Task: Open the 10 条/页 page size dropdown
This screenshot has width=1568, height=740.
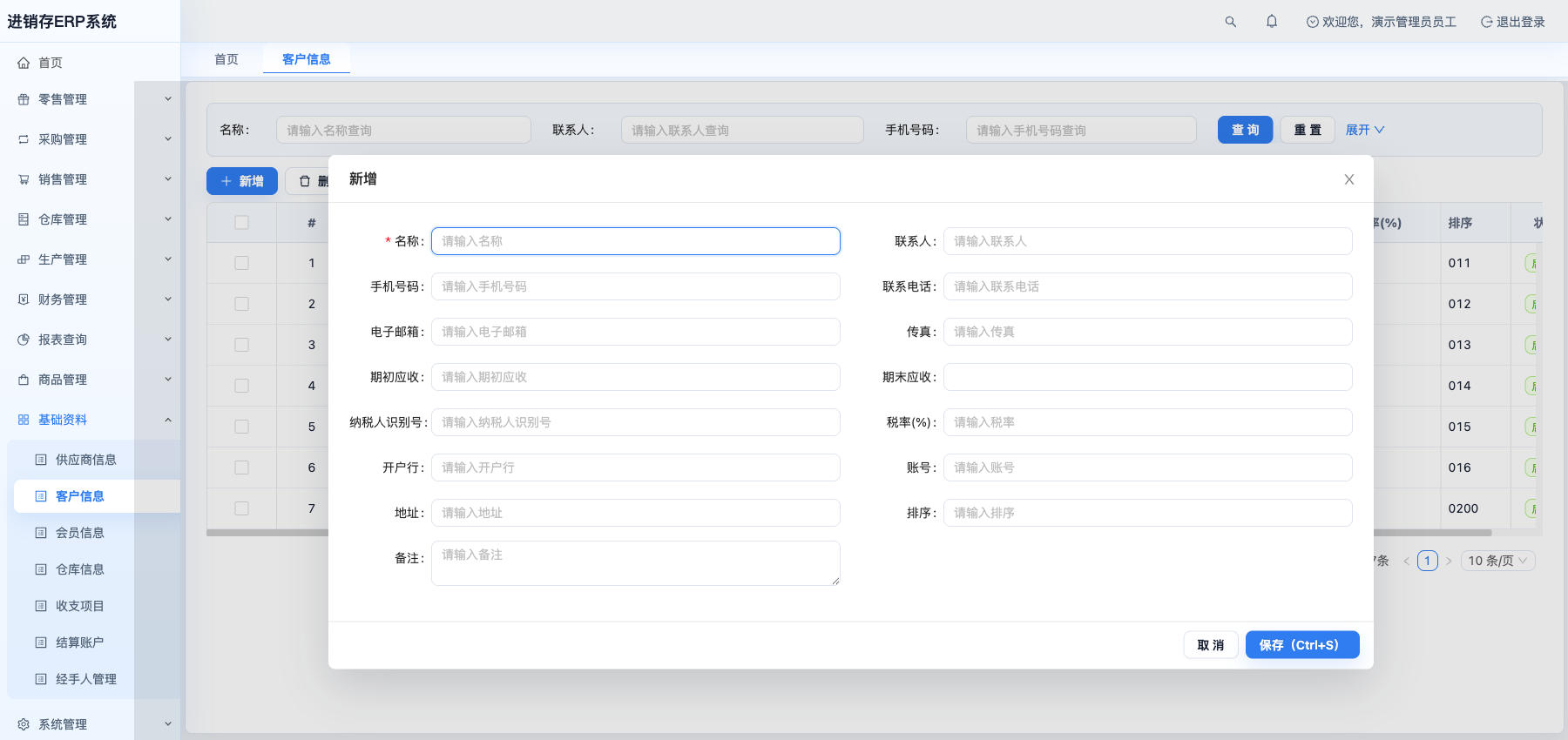Action: (1498, 561)
